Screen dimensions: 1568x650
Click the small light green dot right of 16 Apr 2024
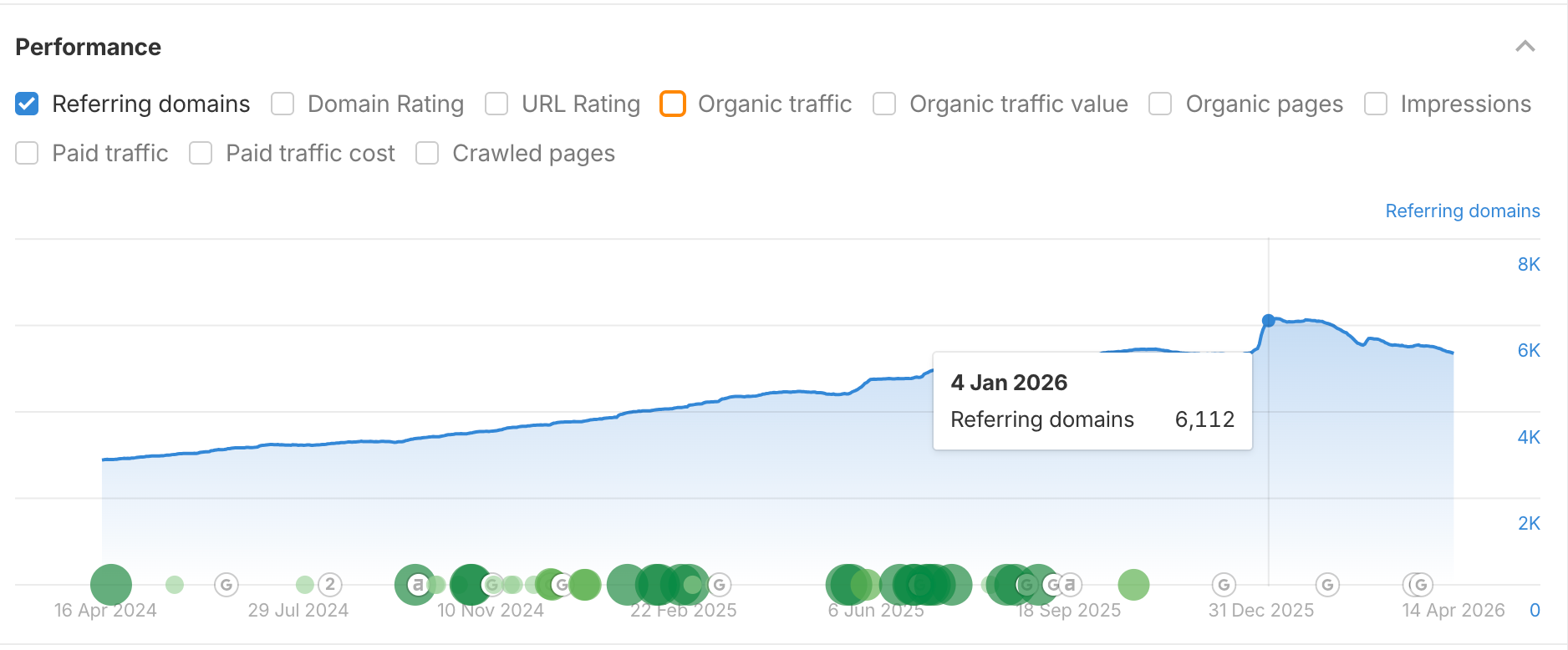(x=175, y=585)
